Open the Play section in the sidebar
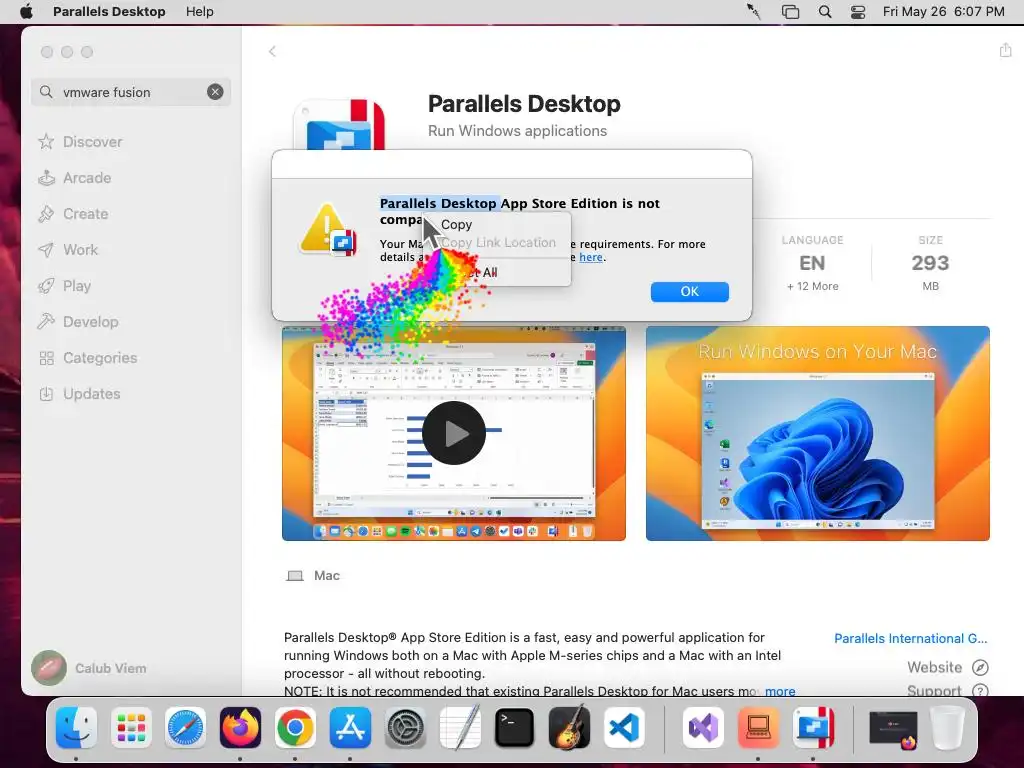 pos(76,286)
